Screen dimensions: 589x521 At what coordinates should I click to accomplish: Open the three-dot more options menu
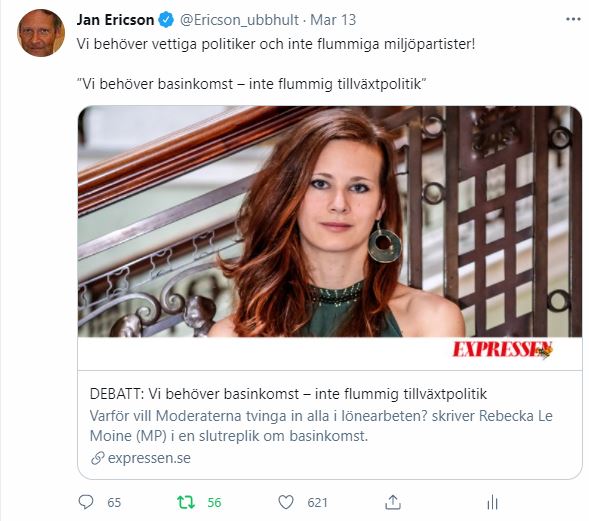pos(573,20)
